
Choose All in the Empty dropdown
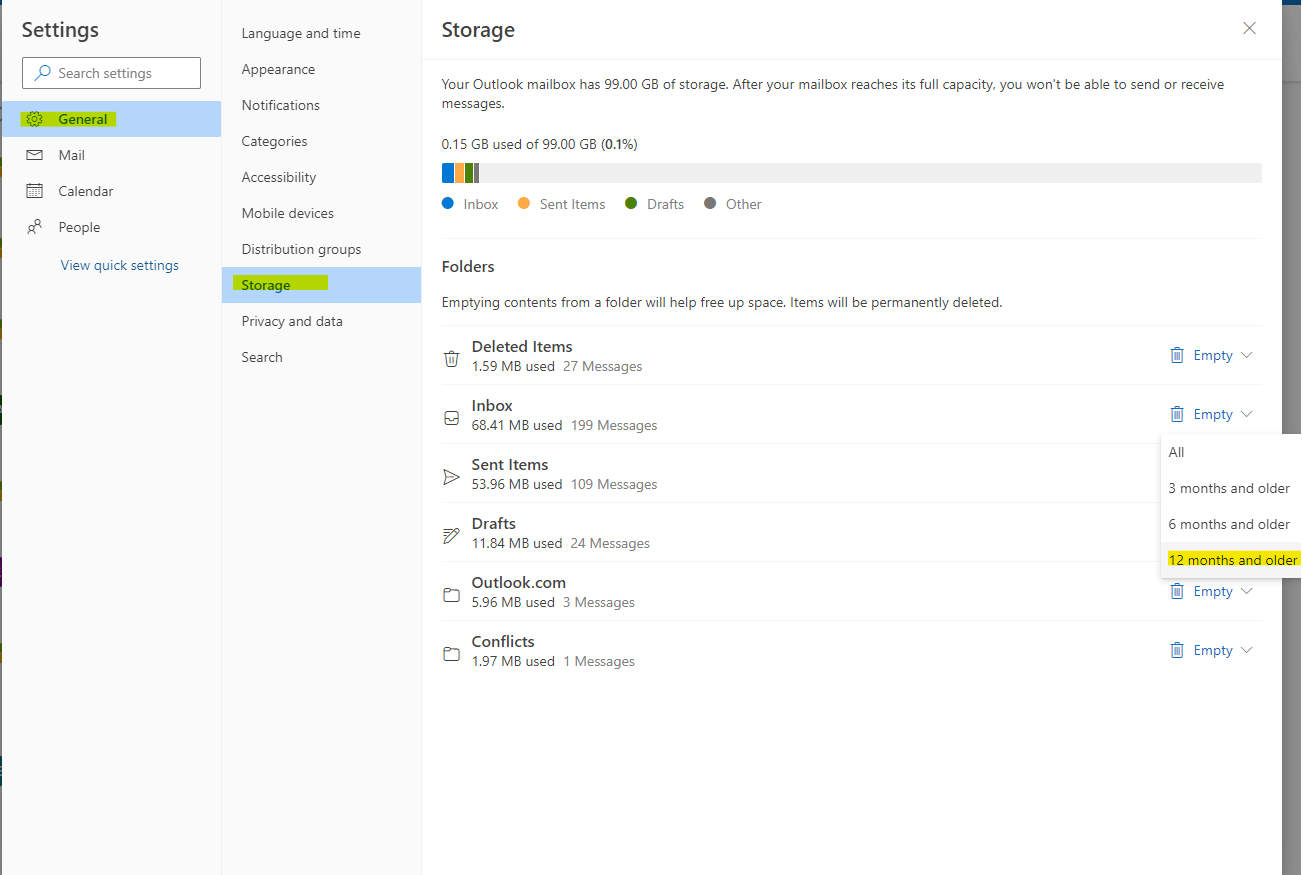(x=1231, y=452)
